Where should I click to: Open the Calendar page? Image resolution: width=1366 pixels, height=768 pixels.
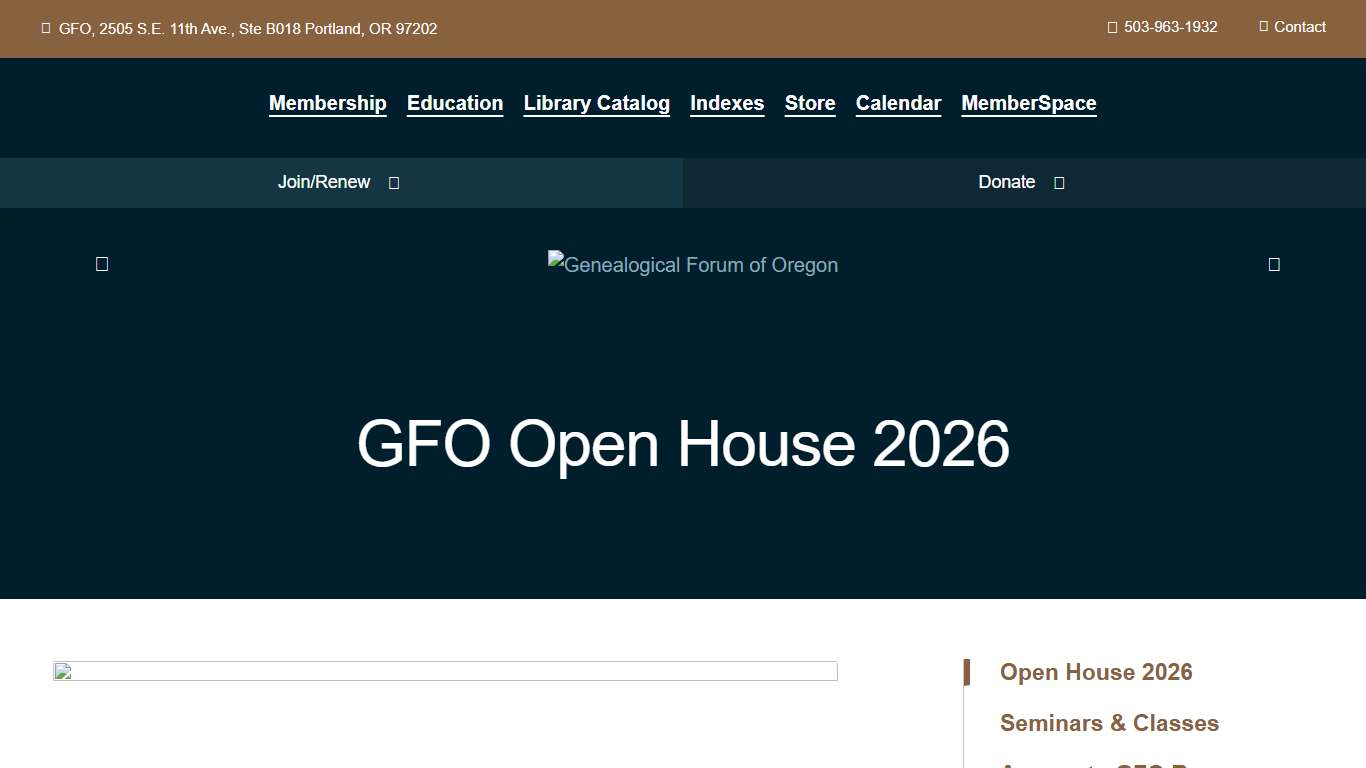(898, 103)
